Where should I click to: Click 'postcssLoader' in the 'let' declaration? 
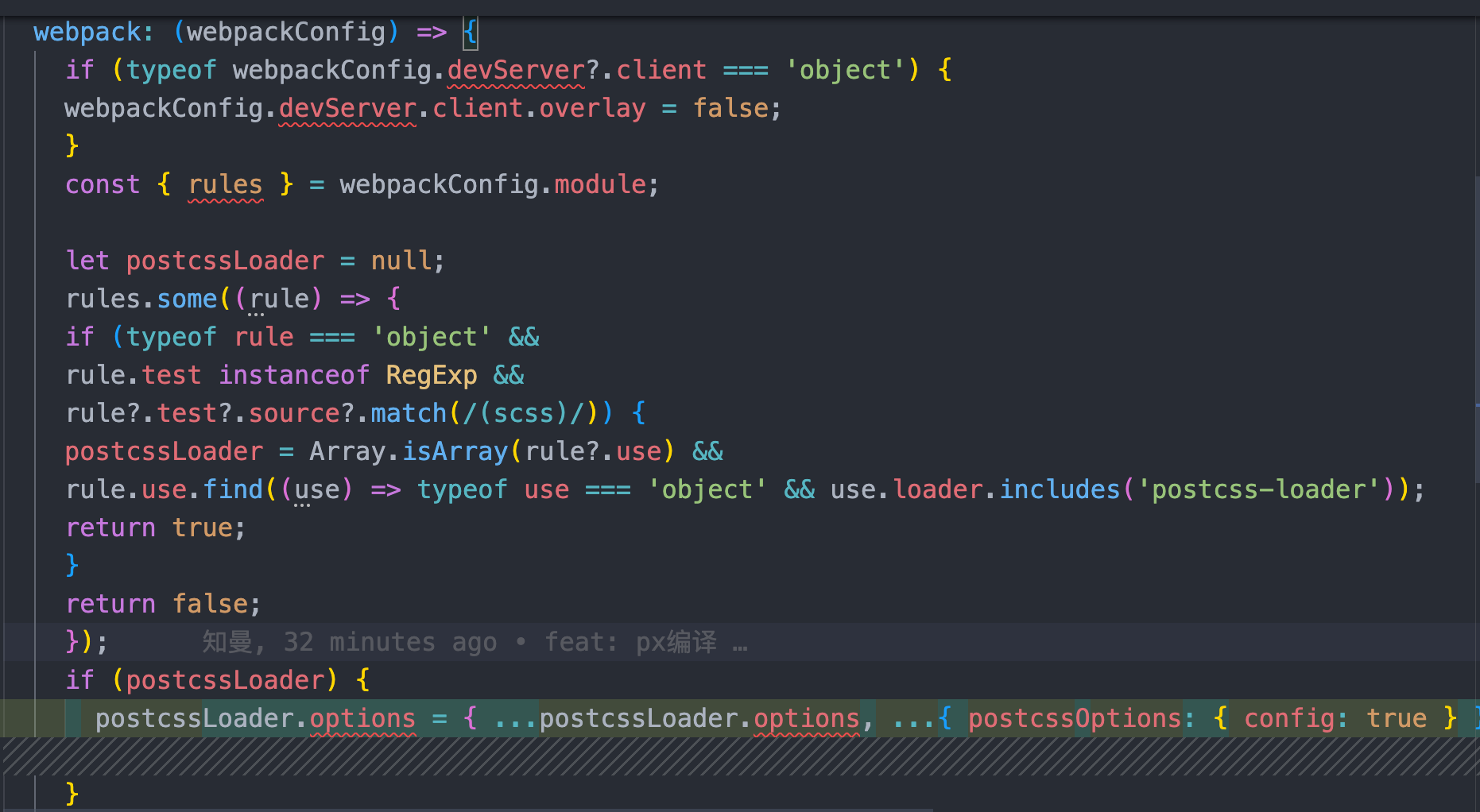click(x=225, y=261)
